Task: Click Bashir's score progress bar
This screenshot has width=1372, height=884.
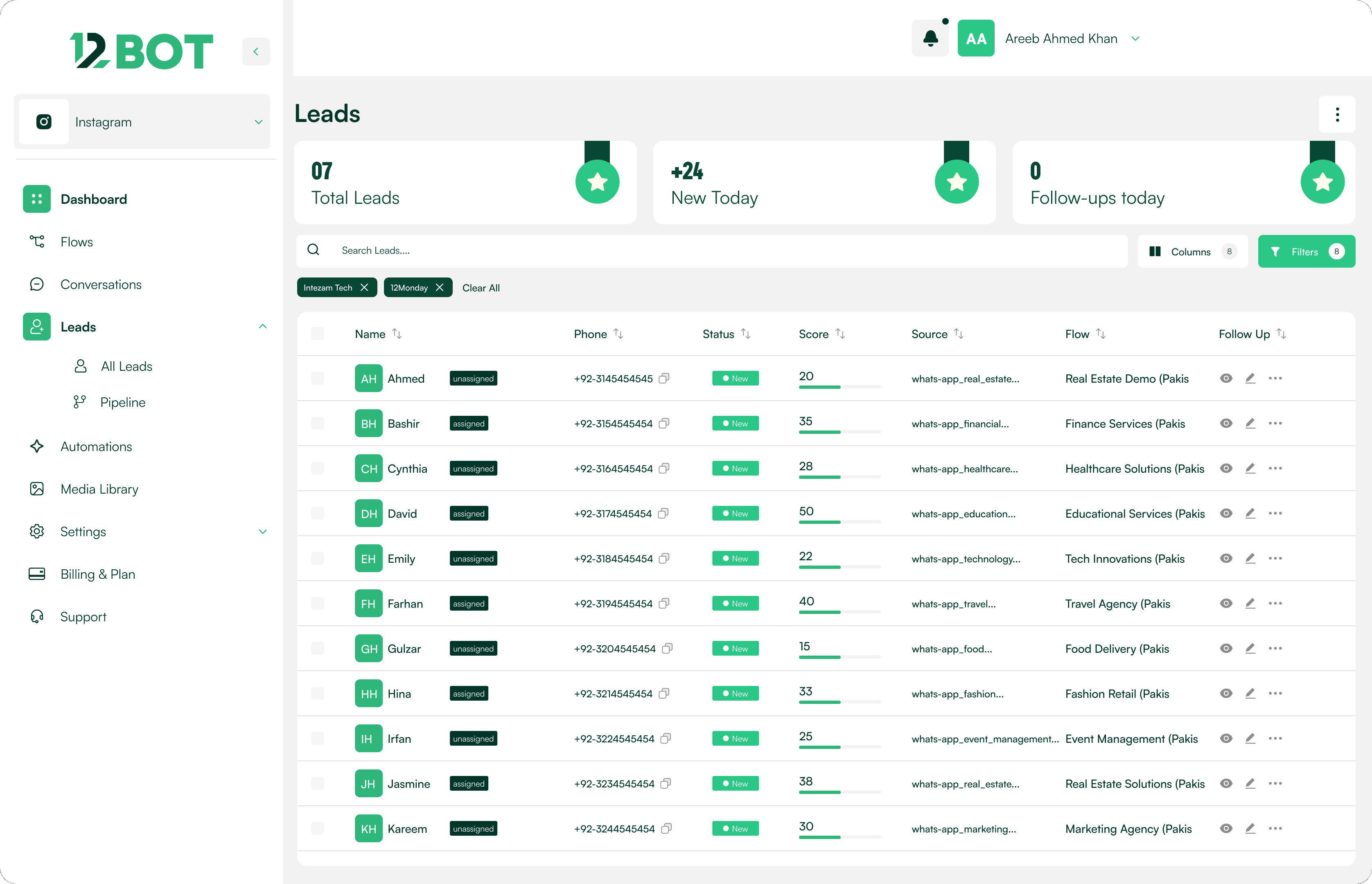Action: (840, 432)
